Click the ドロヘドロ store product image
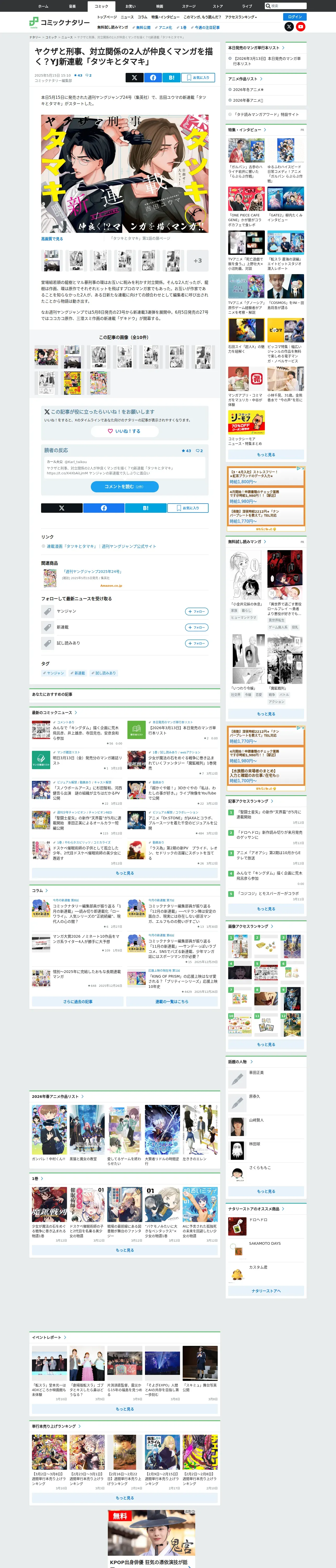The image size is (336, 1568). [237, 1226]
